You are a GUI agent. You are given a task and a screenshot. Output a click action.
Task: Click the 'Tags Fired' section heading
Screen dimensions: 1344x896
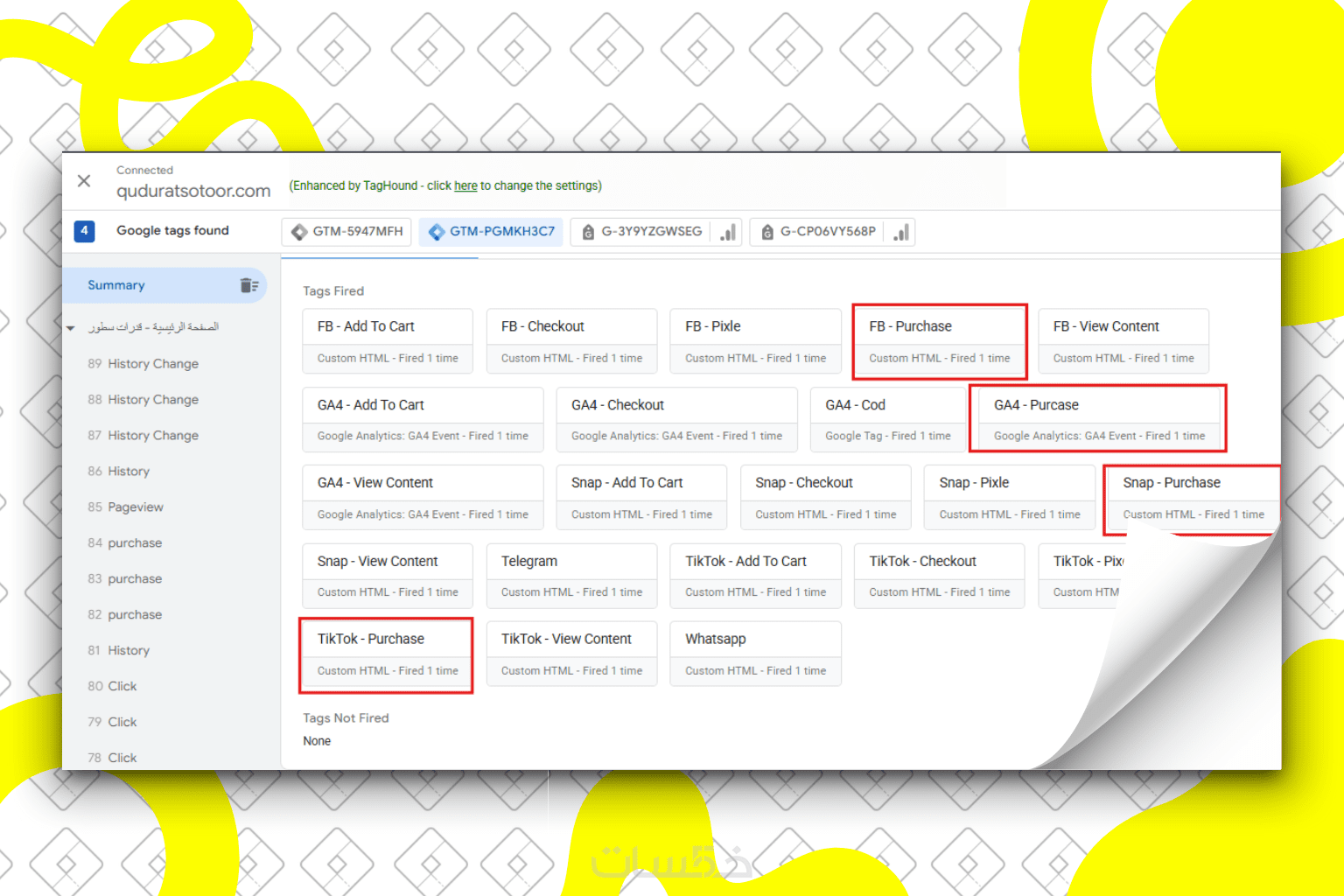333,291
